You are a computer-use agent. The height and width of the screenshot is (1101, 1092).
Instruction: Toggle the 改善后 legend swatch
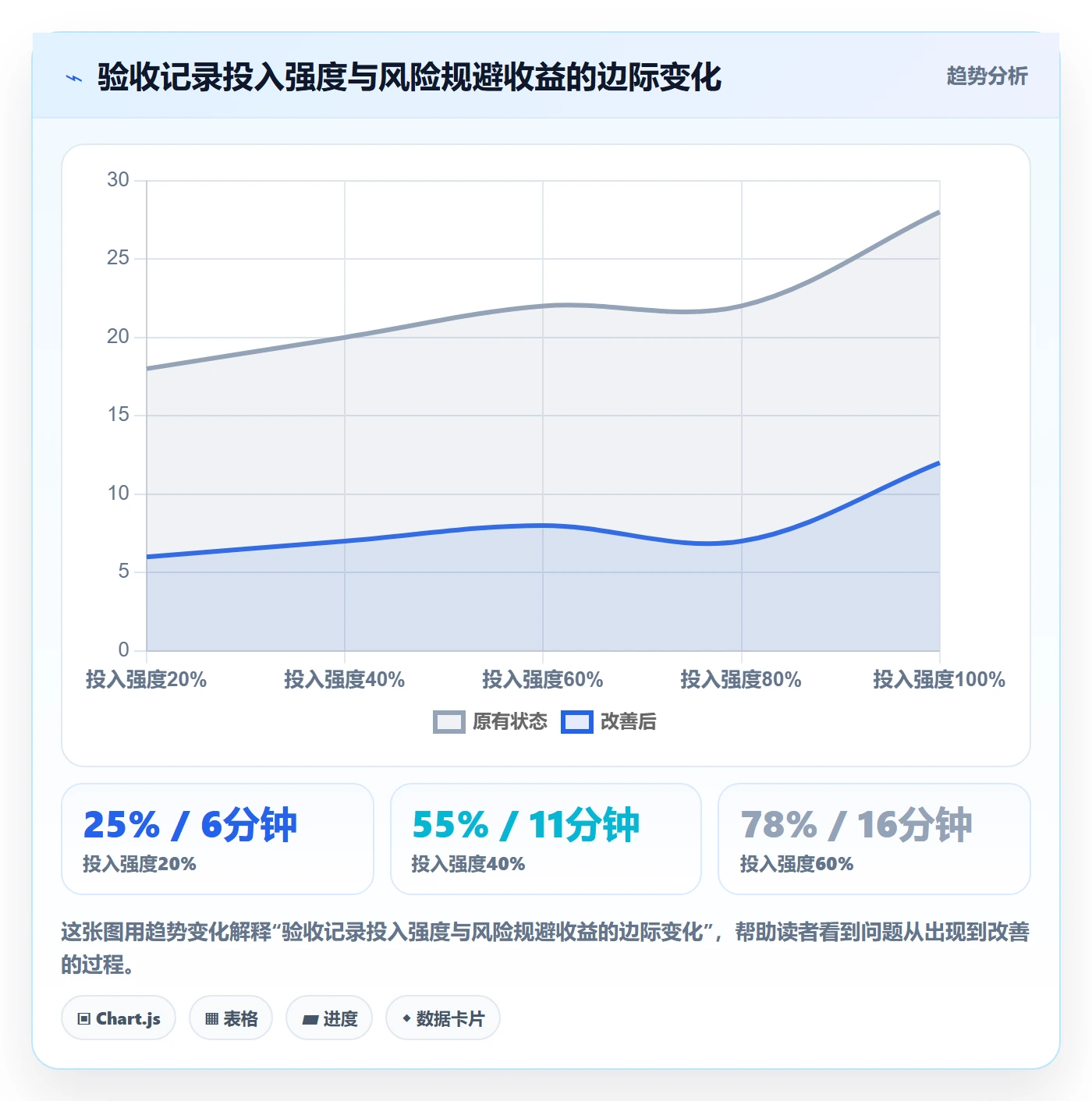(576, 722)
